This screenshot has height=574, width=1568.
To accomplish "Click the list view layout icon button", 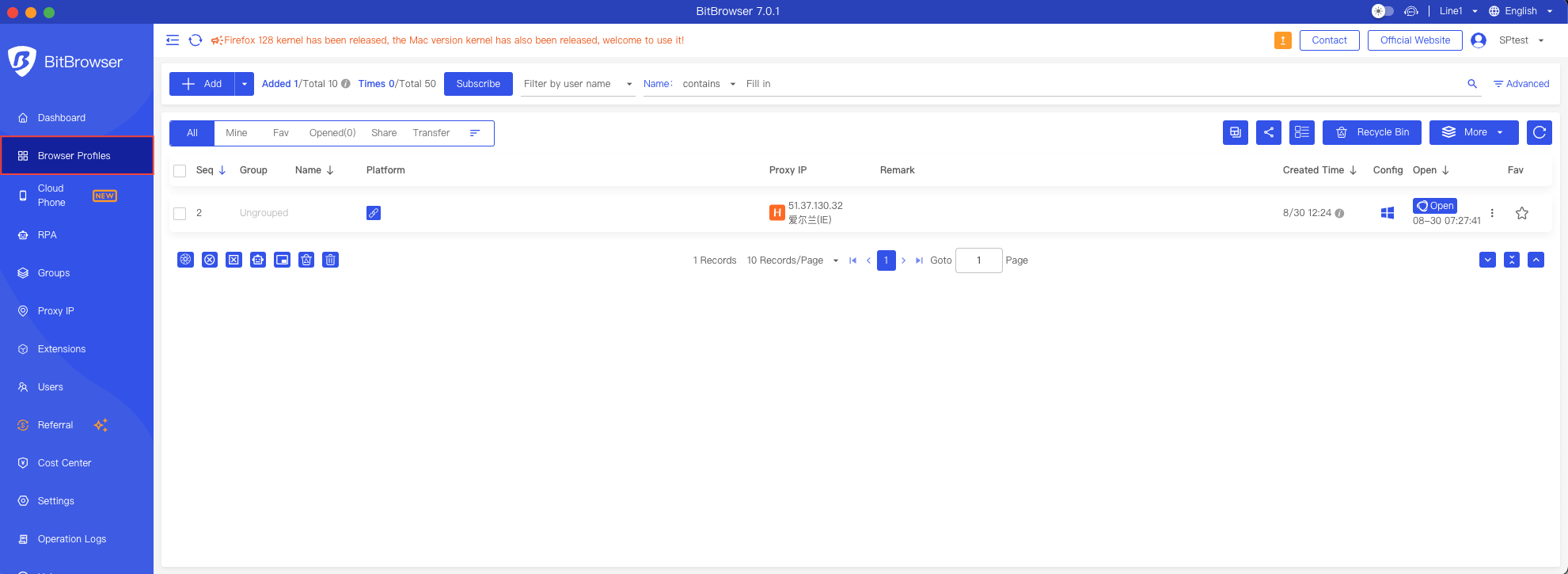I will pyautogui.click(x=1302, y=132).
